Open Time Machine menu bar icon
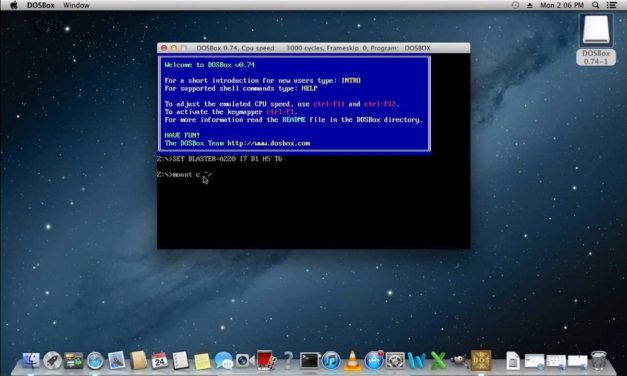The height and width of the screenshot is (376, 627). [x=515, y=5]
